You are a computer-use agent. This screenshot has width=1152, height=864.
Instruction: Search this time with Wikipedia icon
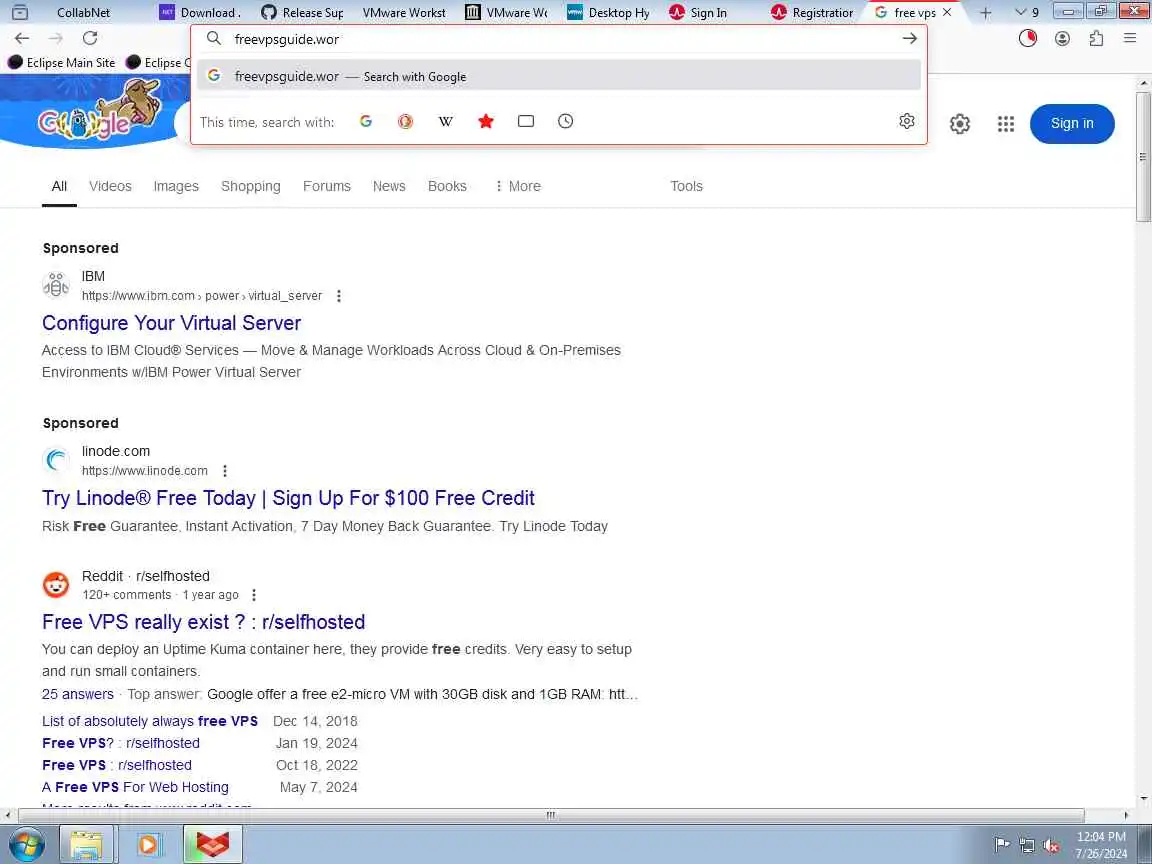click(445, 121)
